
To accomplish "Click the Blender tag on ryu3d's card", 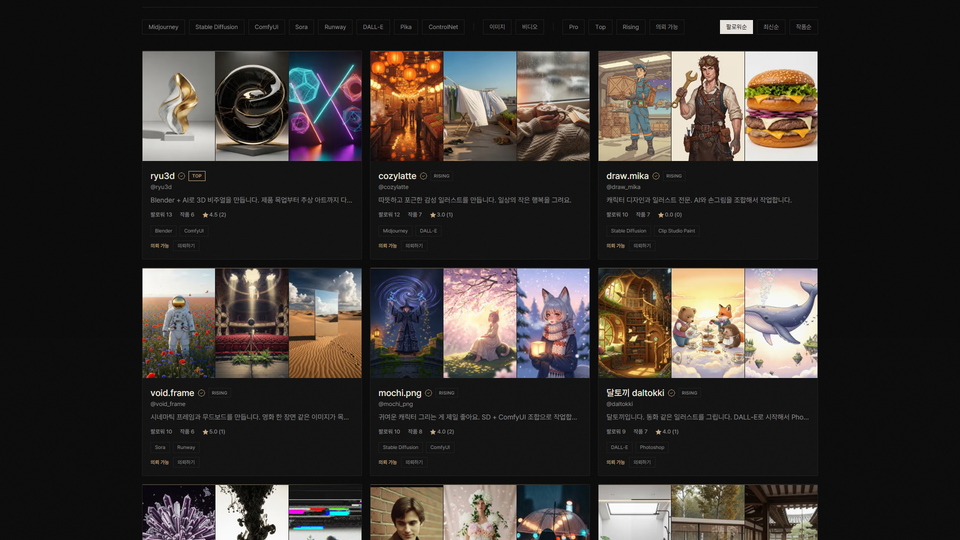I will click(163, 230).
